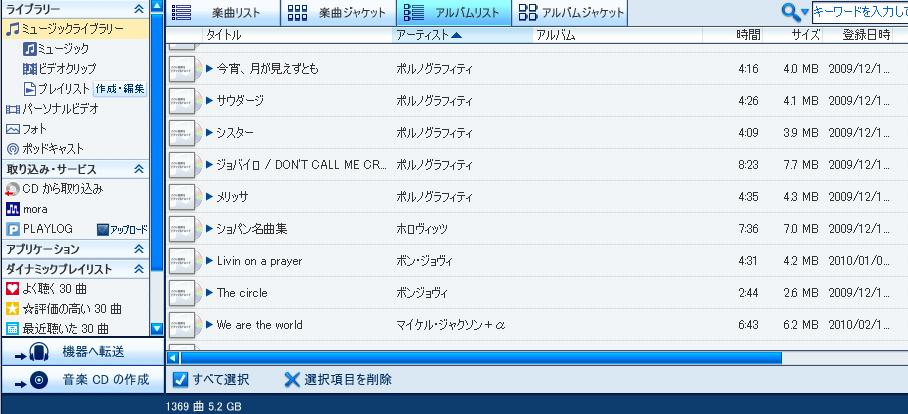The image size is (908, 414).
Task: Expand the メリッサ row arrow
Action: click(x=210, y=197)
